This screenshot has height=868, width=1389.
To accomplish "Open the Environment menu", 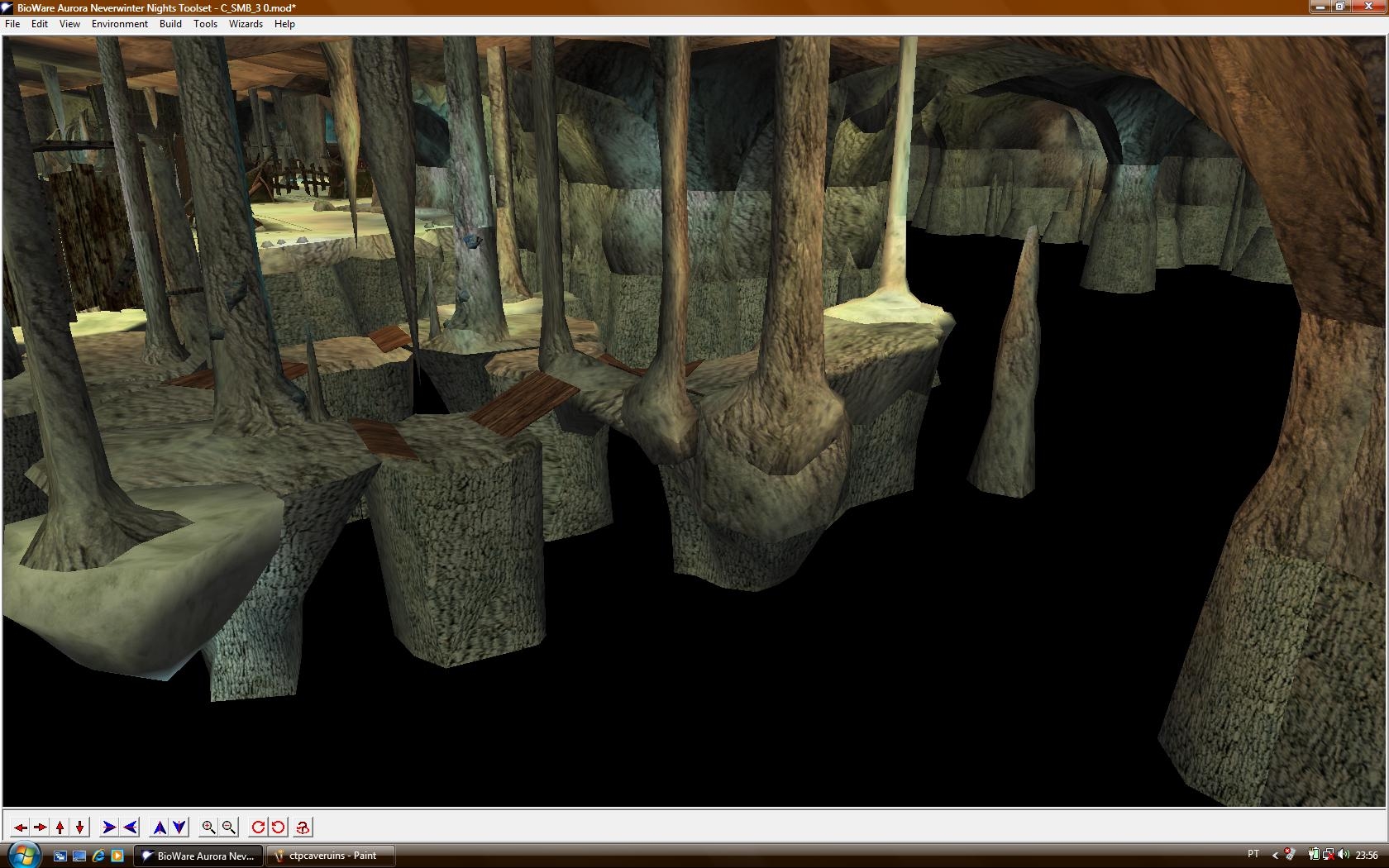I will [x=119, y=24].
